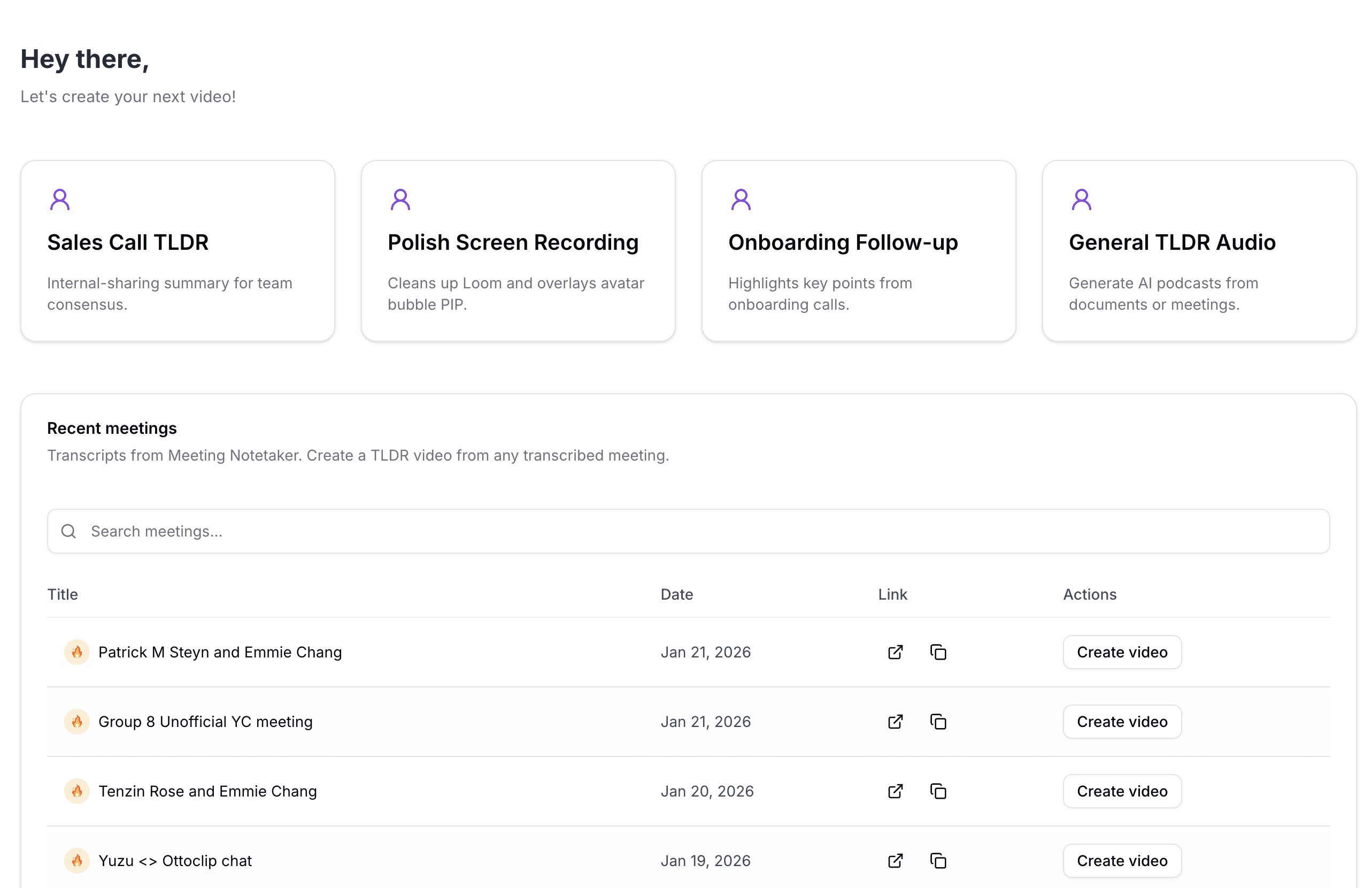The image size is (1372, 888).
Task: Create video for Yuzu <> Ottoclip chat
Action: click(x=1121, y=861)
